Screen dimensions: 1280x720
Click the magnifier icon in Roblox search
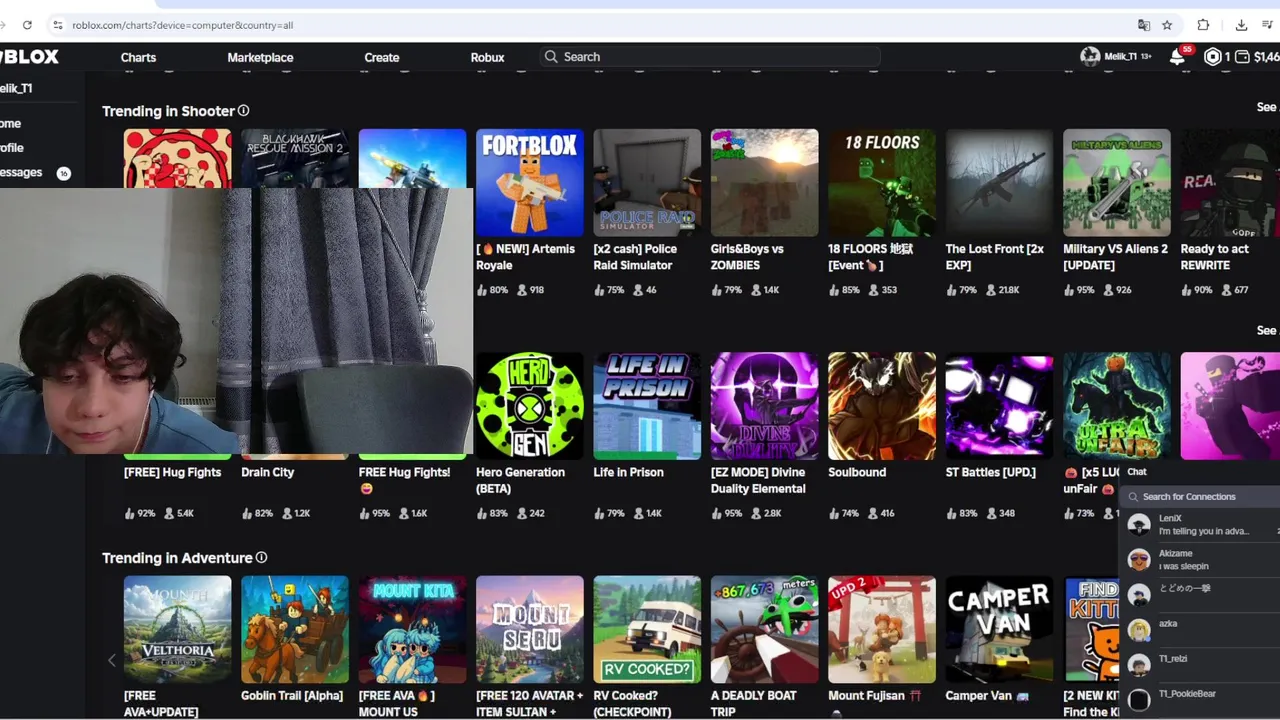551,57
